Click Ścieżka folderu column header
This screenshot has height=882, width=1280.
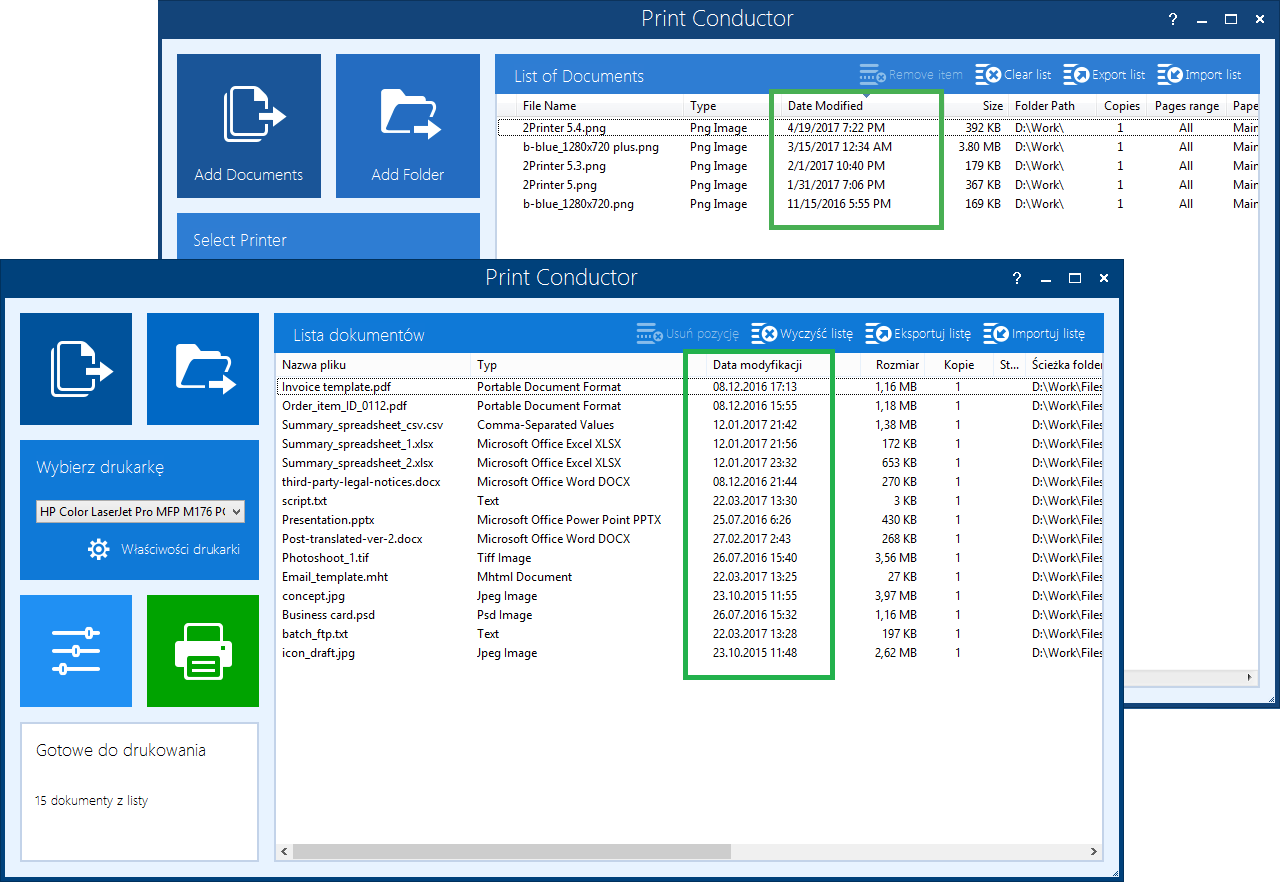click(x=1066, y=365)
